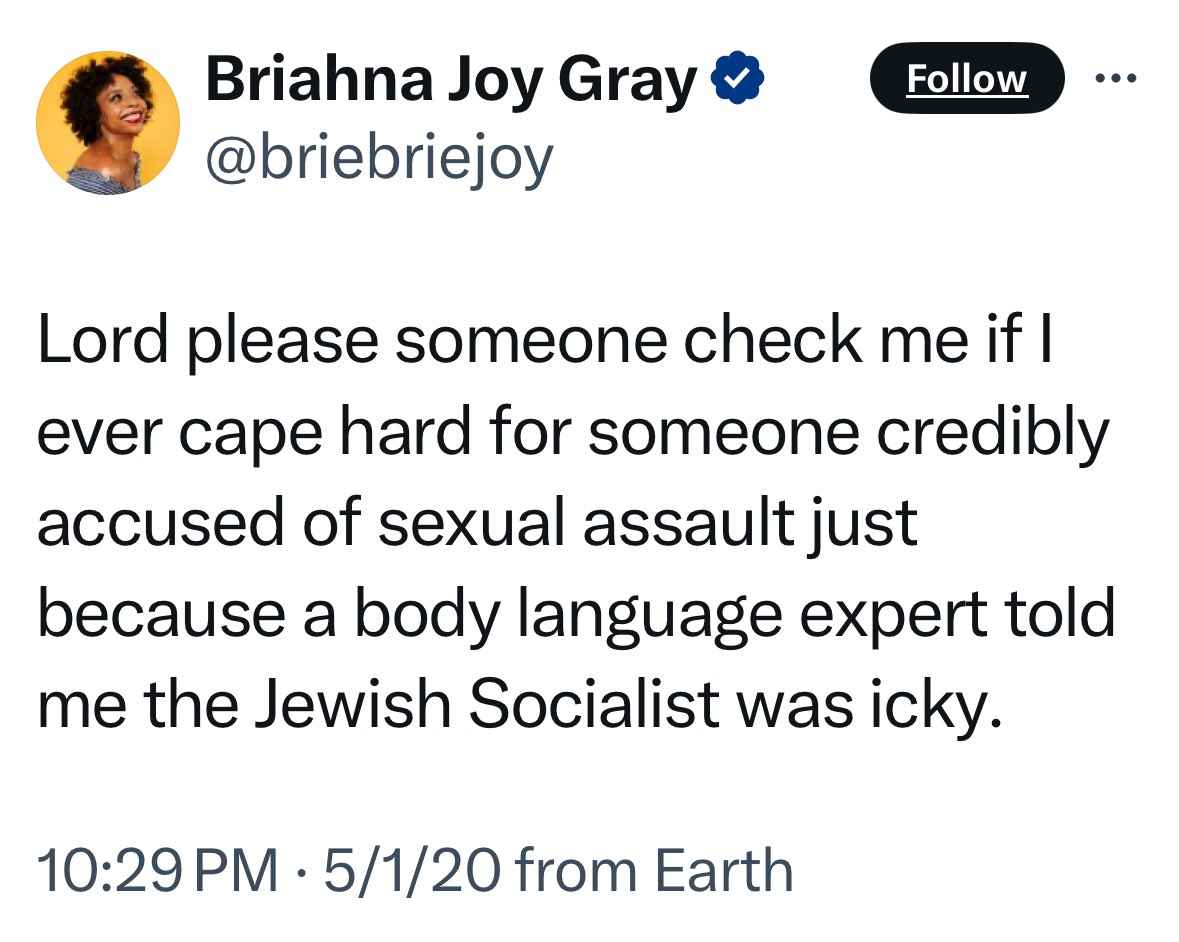
Task: Click the word "Lord" opening the tweet
Action: 102,341
